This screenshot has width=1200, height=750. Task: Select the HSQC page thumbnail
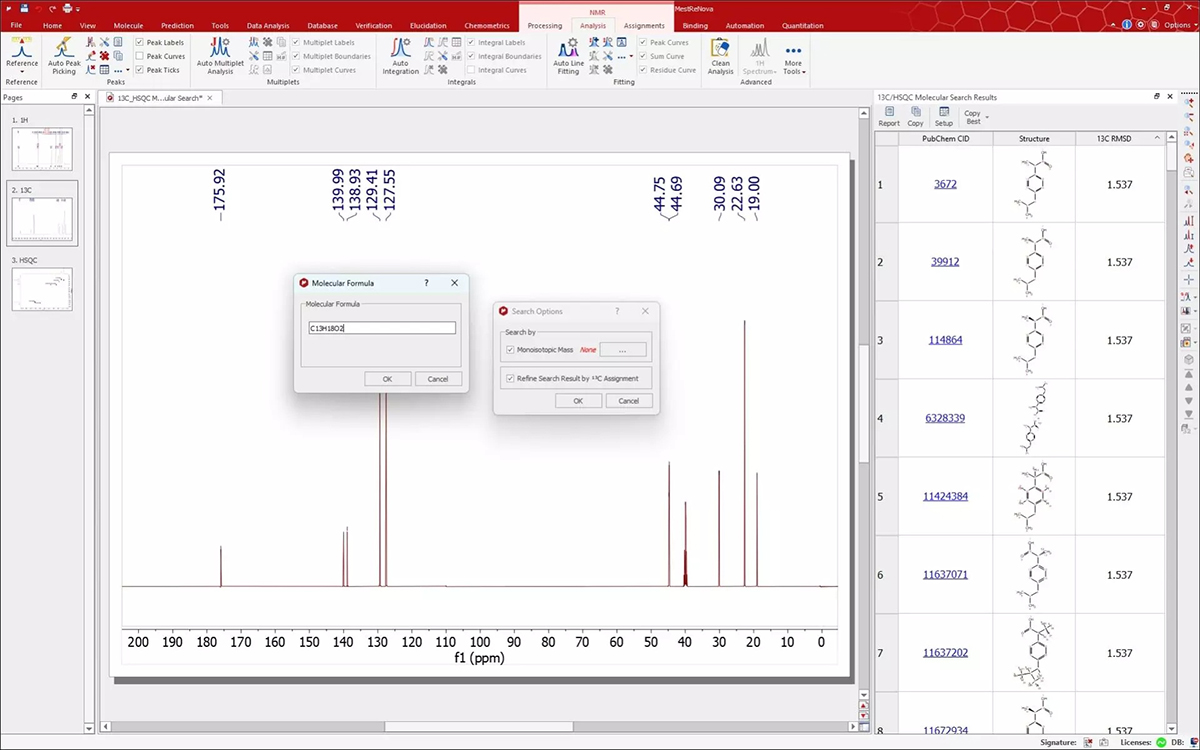[42, 290]
